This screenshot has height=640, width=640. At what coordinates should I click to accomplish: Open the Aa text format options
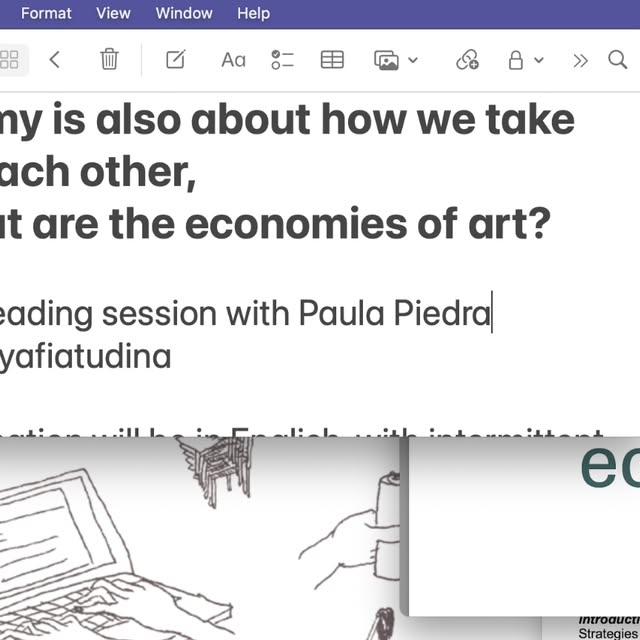233,60
